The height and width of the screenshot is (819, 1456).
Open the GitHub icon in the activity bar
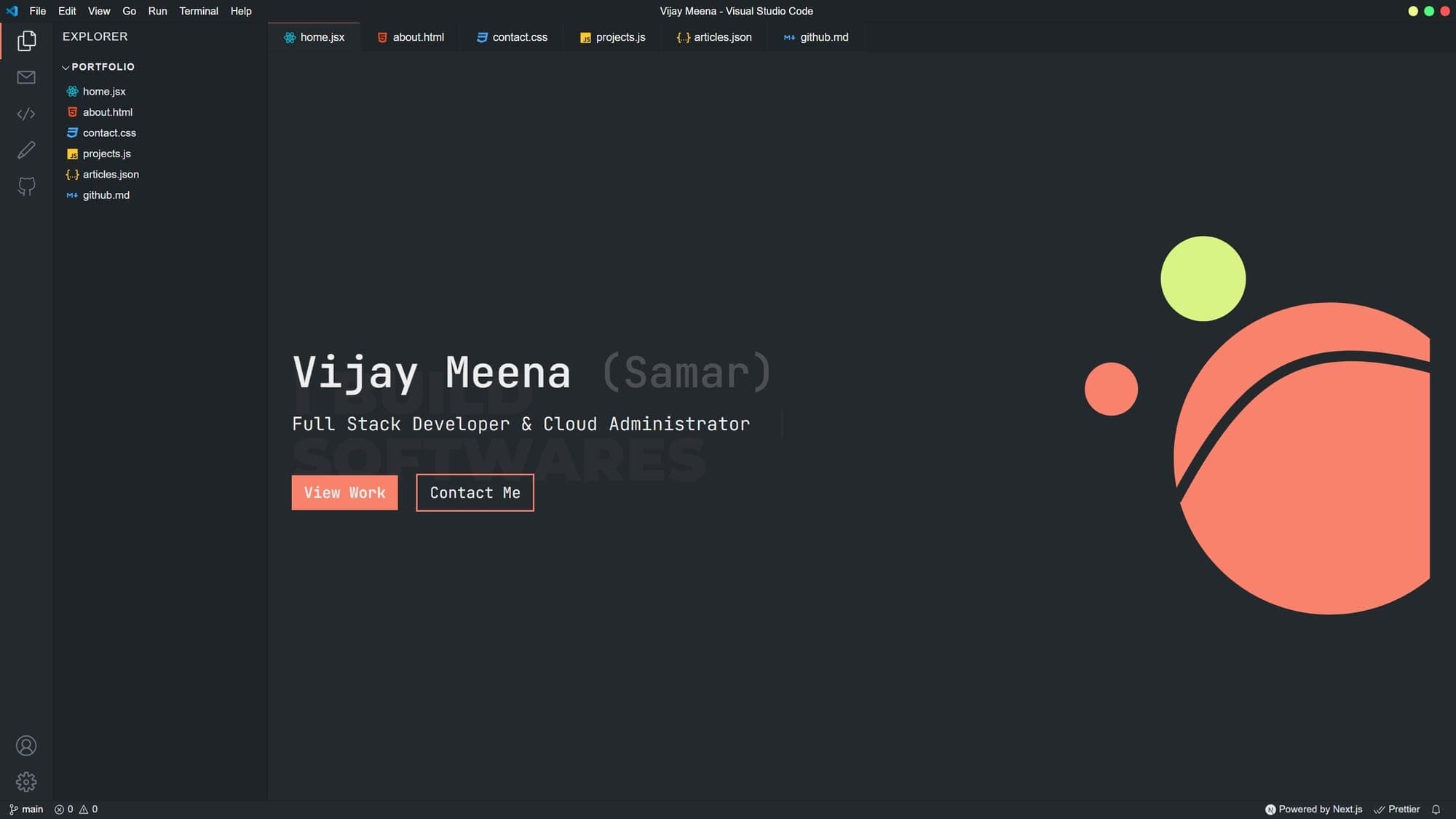coord(26,186)
